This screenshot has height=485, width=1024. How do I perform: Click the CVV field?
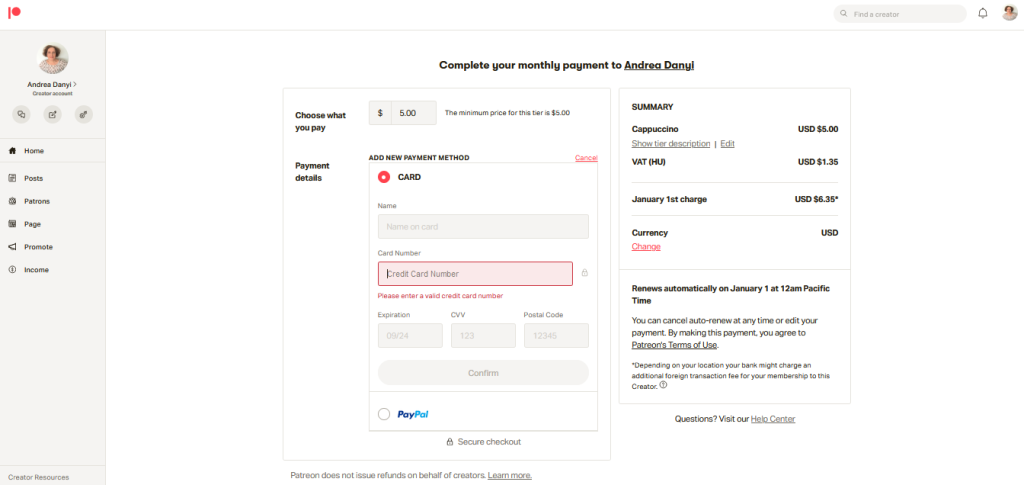[483, 336]
